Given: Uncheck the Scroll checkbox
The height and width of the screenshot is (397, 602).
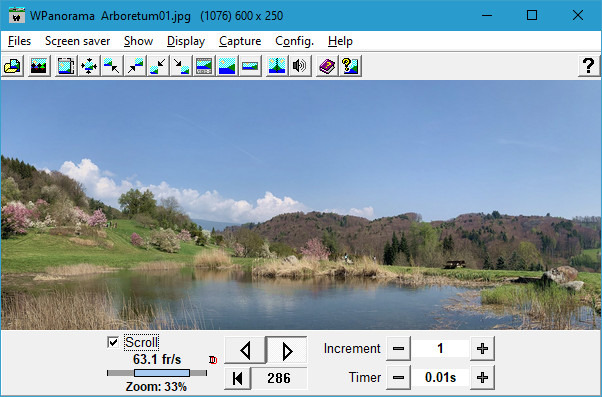Looking at the screenshot, I should click(113, 342).
